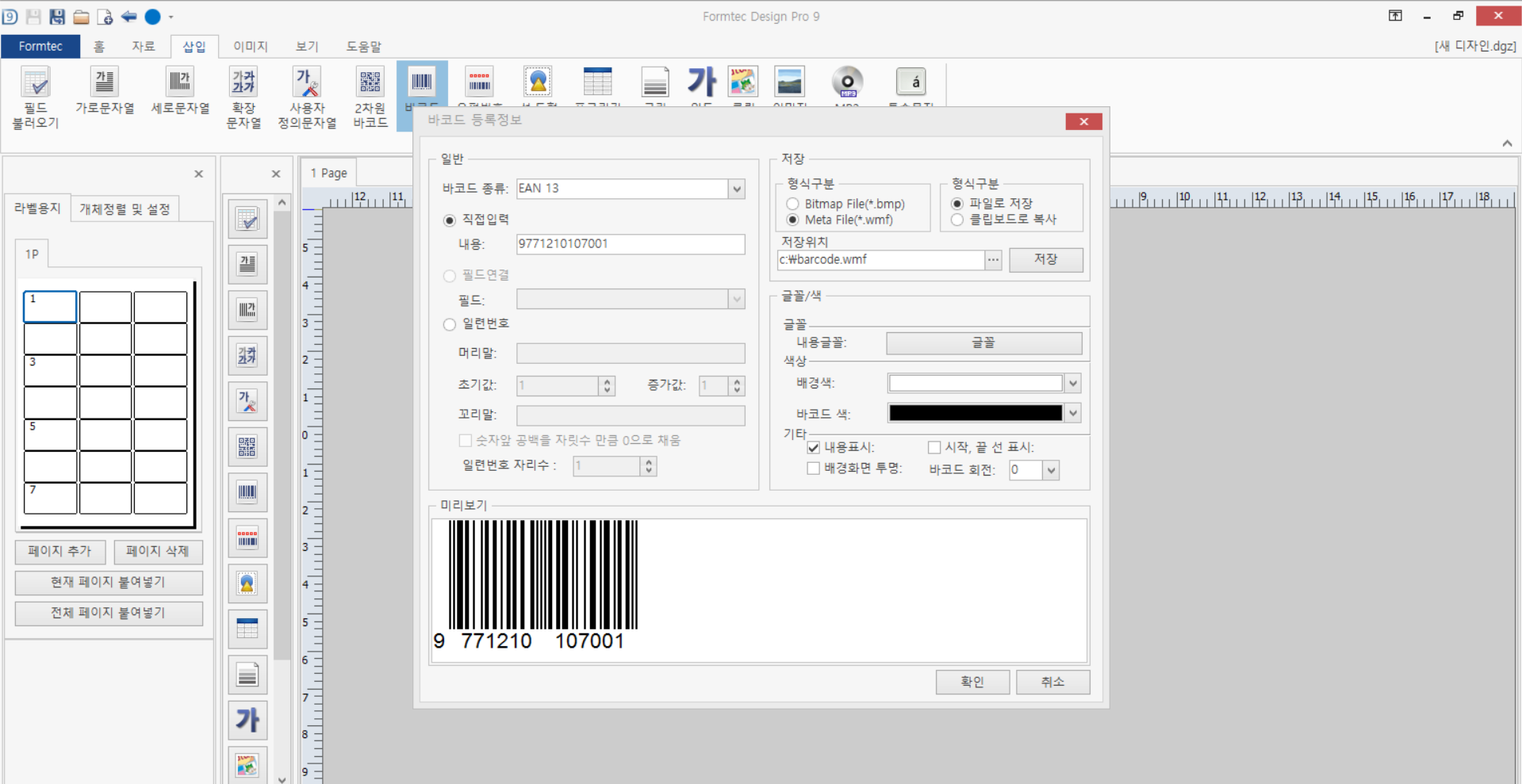Click the 확장 문자열 ribbon icon
1522x784 pixels.
243,98
